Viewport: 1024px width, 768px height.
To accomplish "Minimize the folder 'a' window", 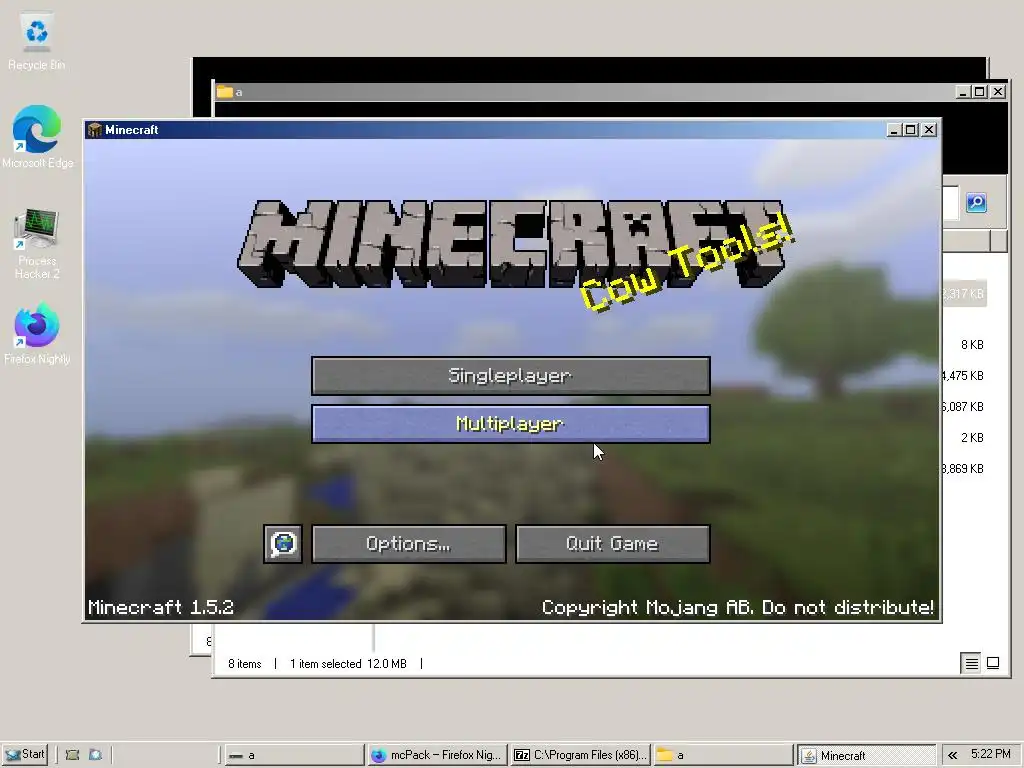I will point(963,92).
